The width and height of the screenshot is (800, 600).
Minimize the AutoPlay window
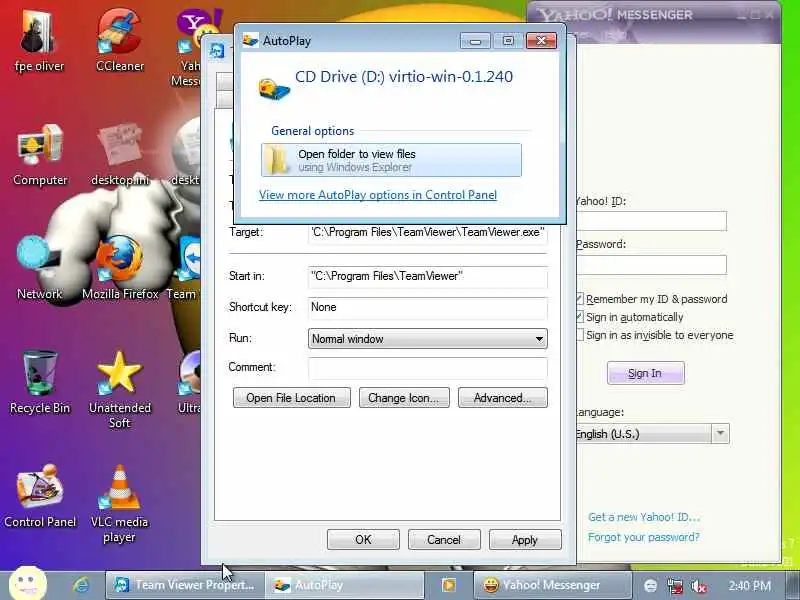point(475,41)
